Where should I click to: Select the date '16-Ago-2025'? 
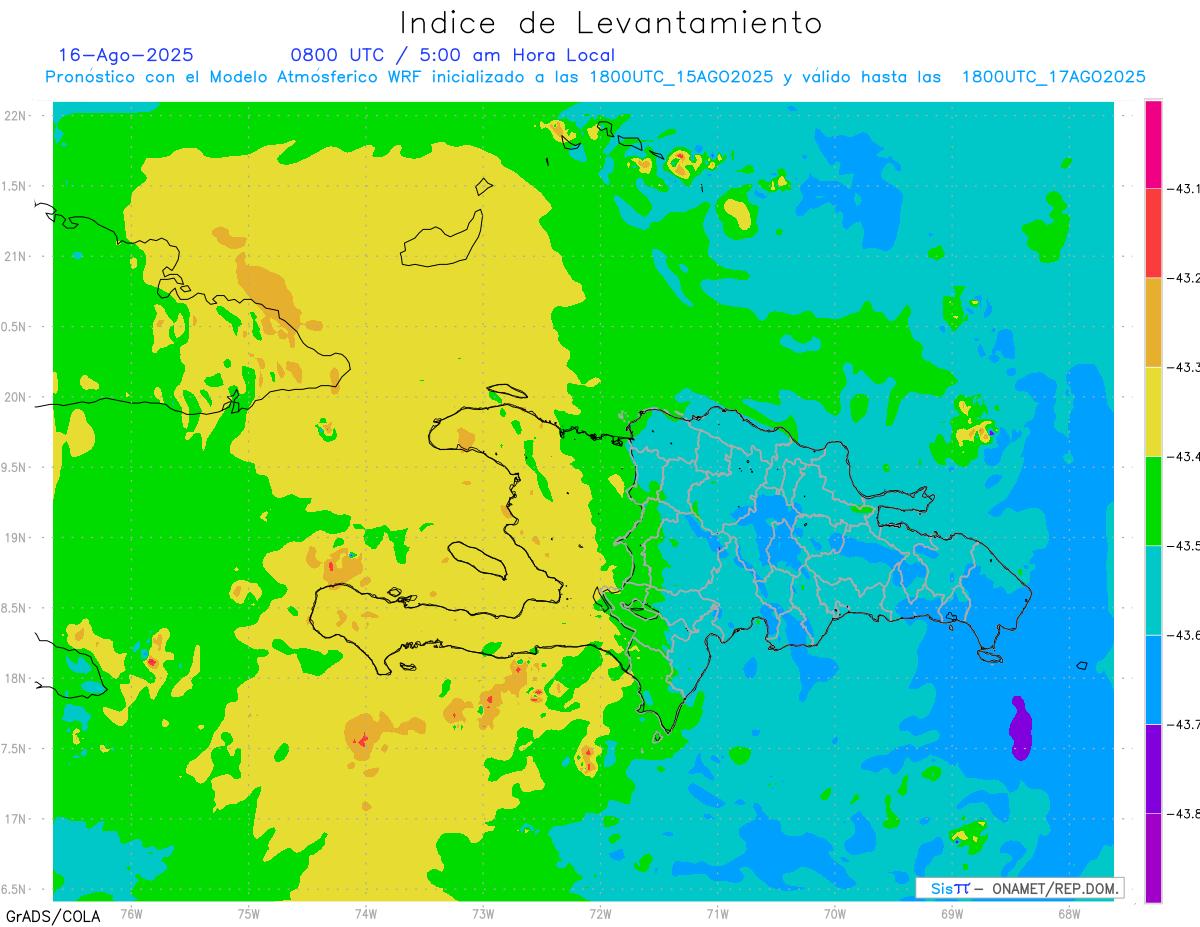click(x=126, y=55)
